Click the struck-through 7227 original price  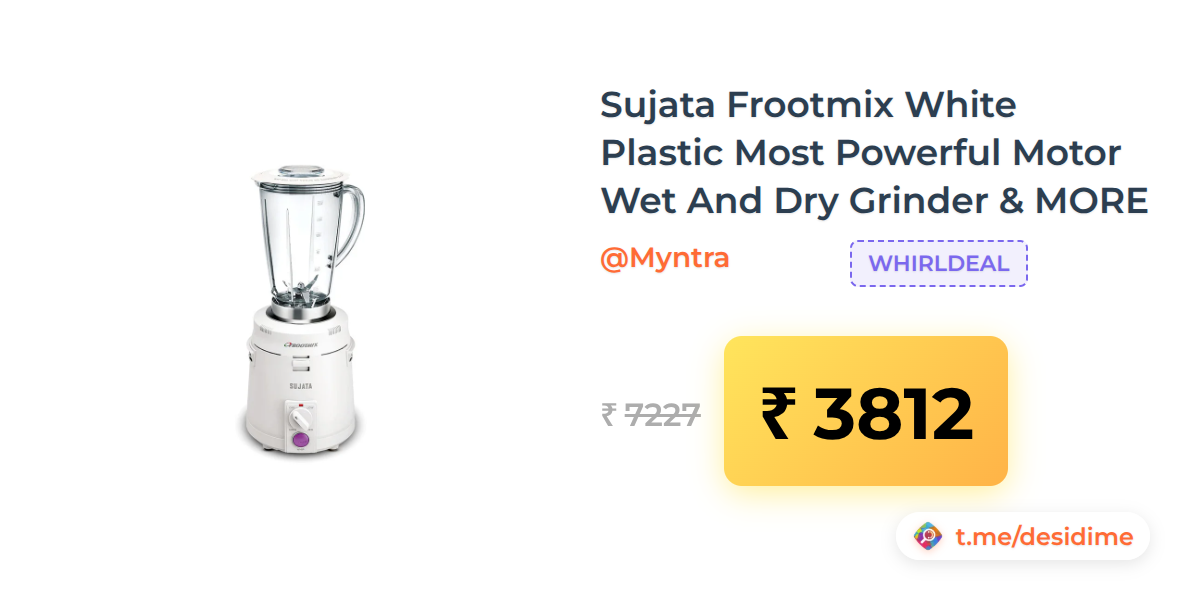pyautogui.click(x=662, y=414)
